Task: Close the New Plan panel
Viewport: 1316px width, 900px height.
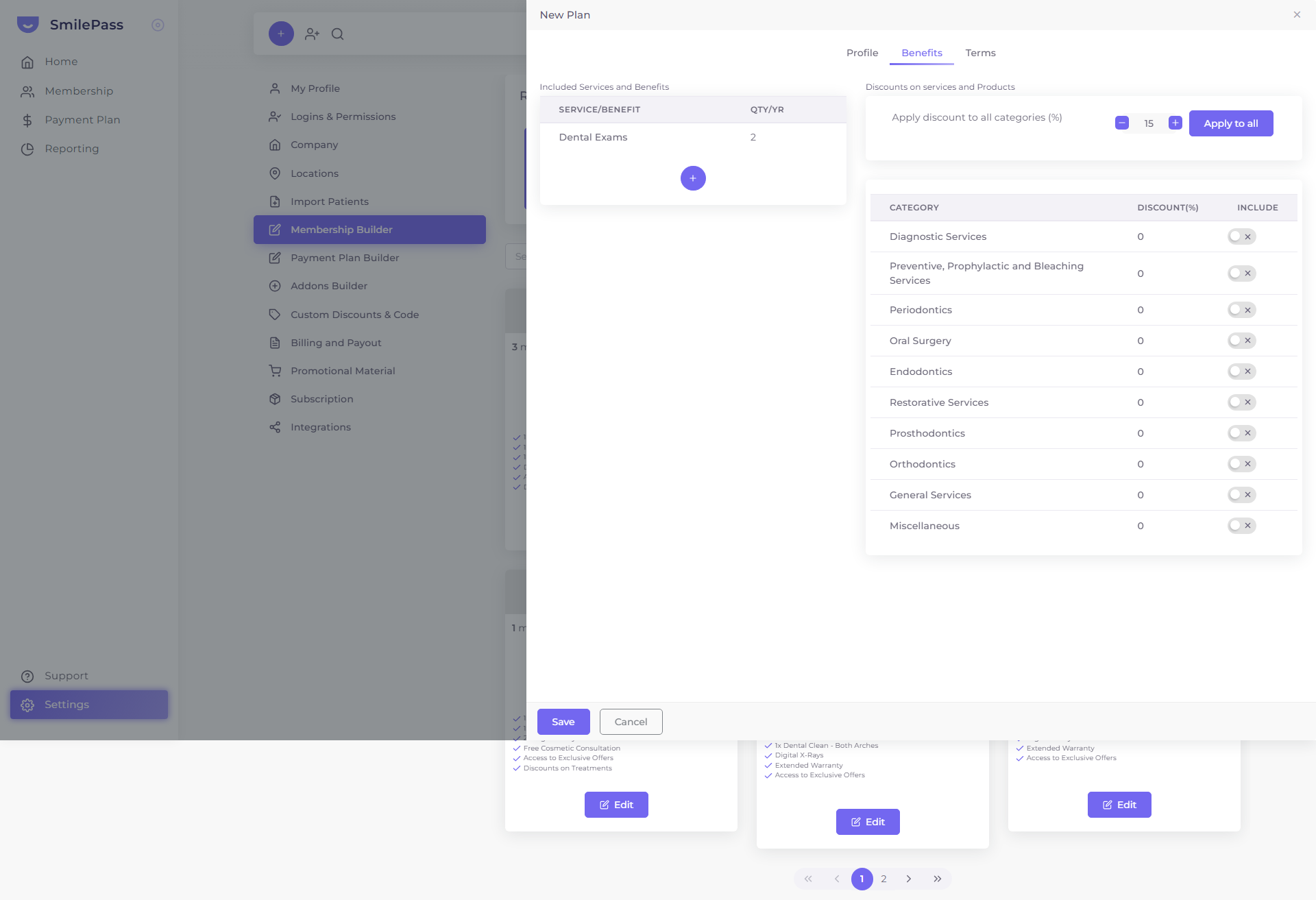Action: 1297,14
